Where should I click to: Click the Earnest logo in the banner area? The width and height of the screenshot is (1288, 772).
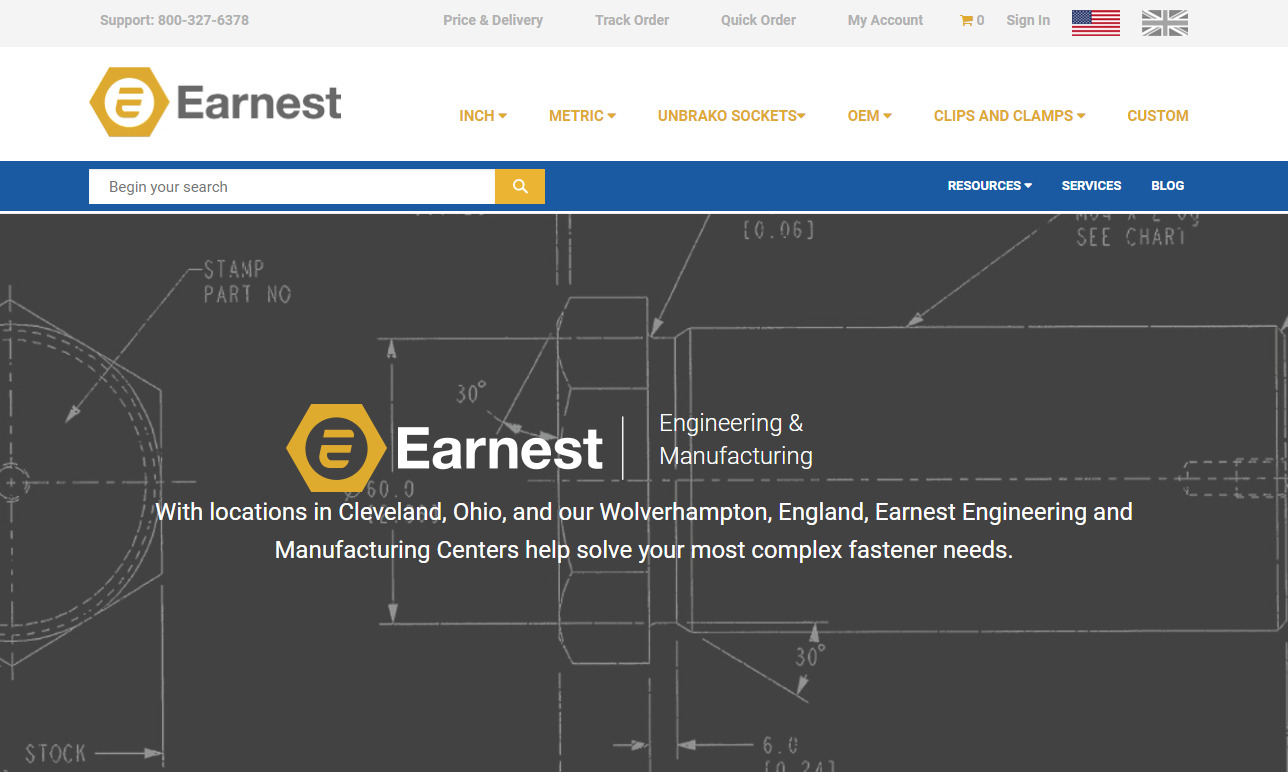(x=335, y=447)
